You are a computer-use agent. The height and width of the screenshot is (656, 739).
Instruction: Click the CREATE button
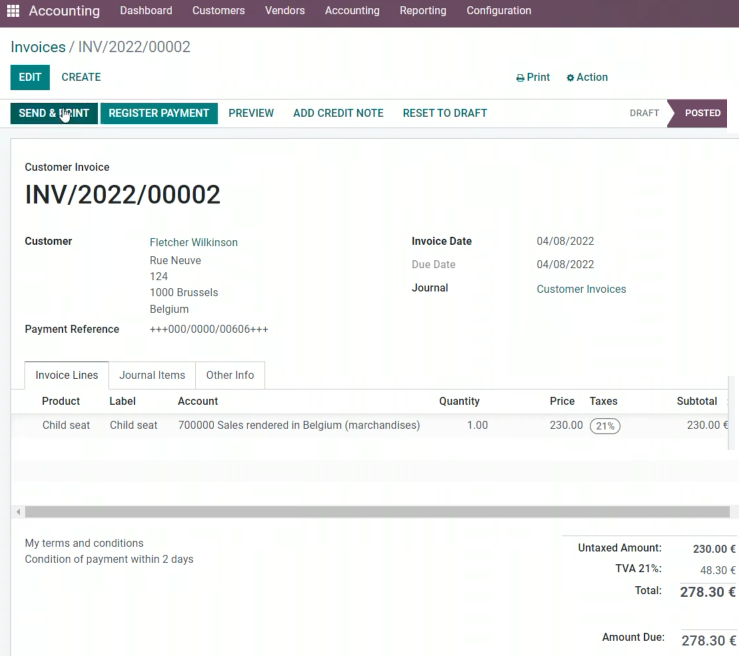(x=81, y=77)
